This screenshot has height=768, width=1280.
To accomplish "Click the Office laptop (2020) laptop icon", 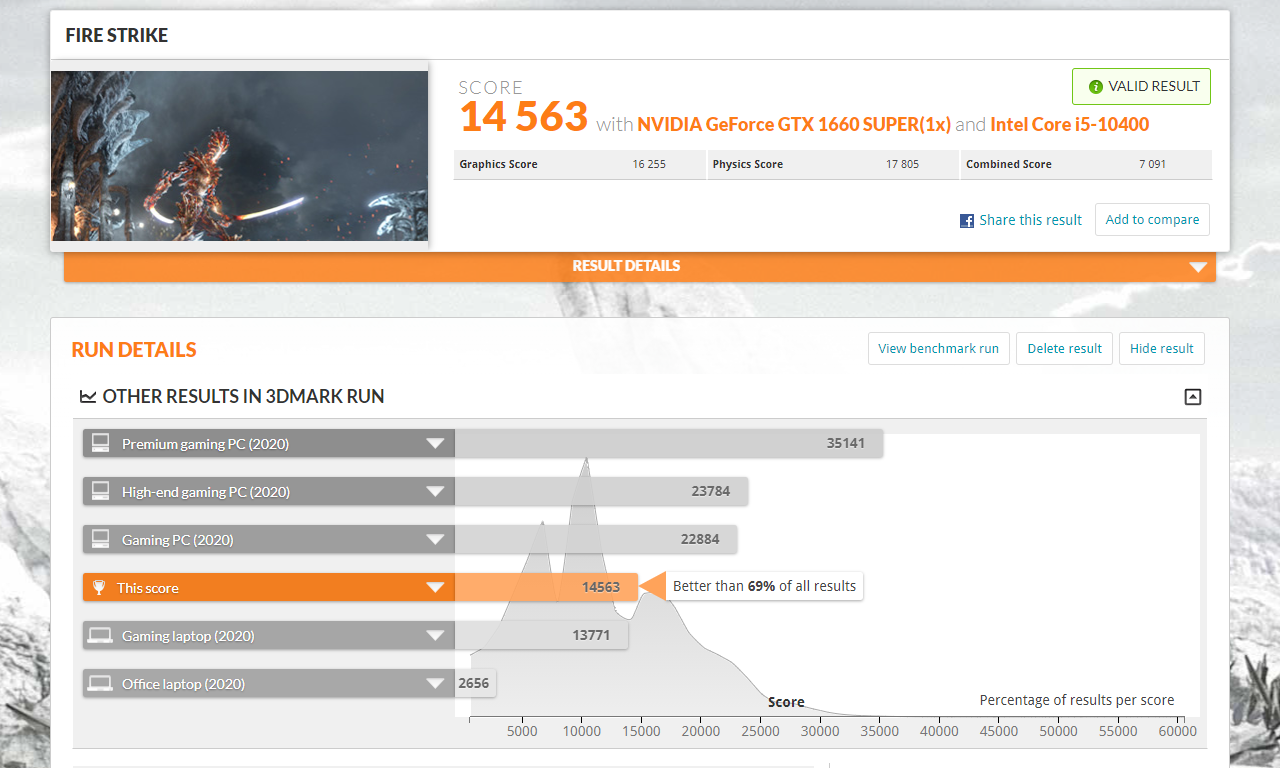I will point(100,683).
